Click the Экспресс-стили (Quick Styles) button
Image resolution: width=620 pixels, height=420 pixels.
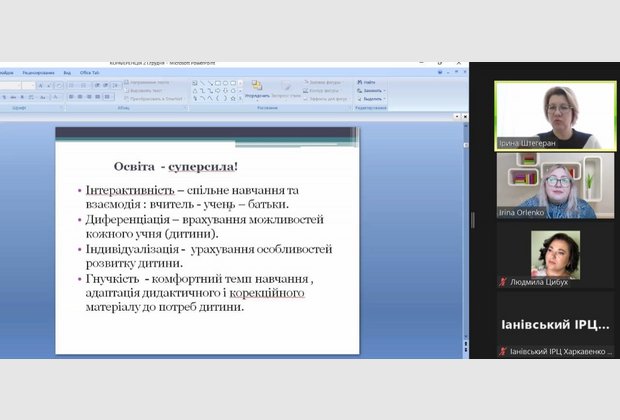point(286,90)
